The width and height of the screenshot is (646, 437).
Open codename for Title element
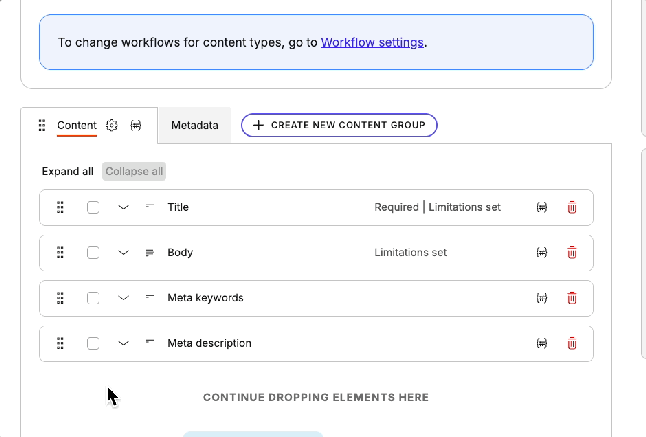542,207
